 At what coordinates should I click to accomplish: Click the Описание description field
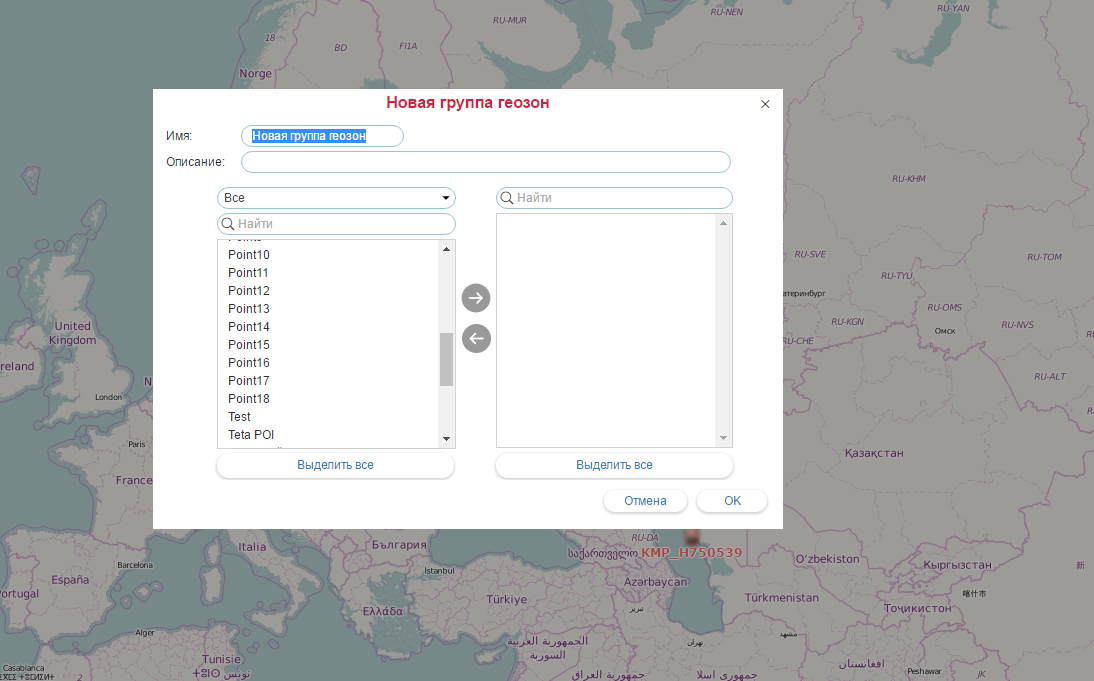pyautogui.click(x=486, y=162)
